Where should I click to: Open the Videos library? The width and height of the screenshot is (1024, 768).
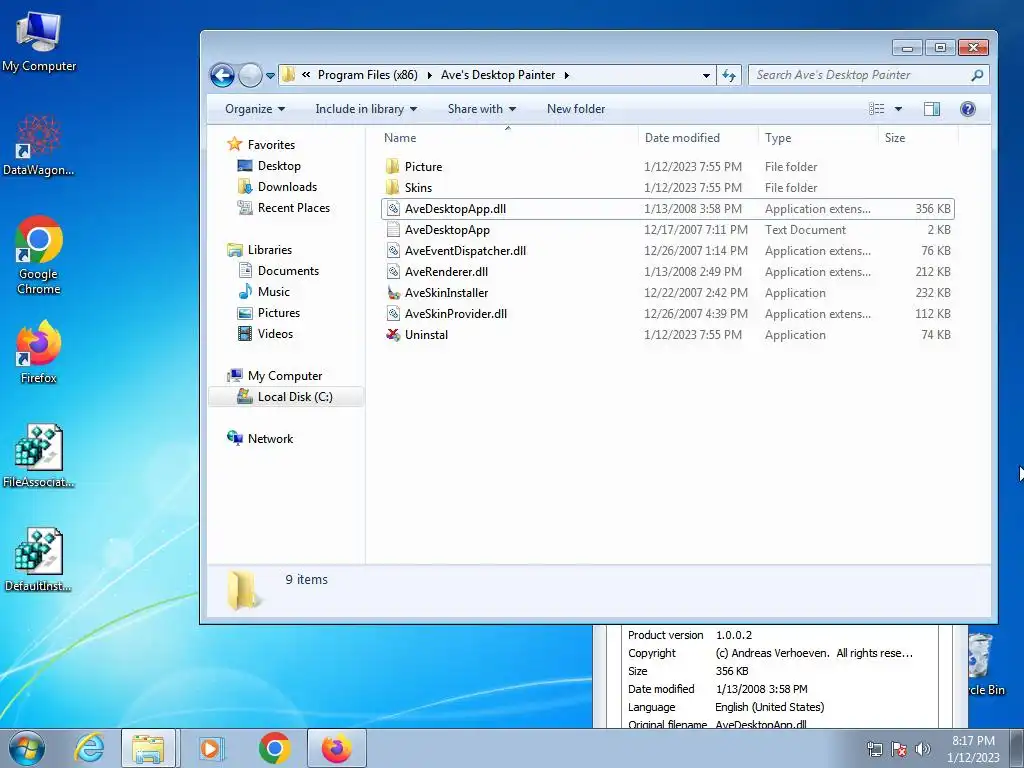275,333
